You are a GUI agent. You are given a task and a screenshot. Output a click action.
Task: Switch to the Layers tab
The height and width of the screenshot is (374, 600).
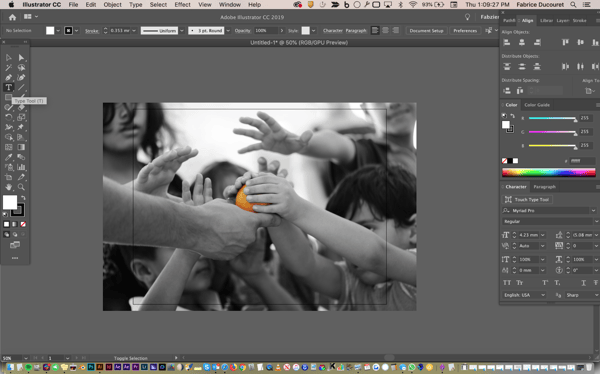[x=562, y=21]
